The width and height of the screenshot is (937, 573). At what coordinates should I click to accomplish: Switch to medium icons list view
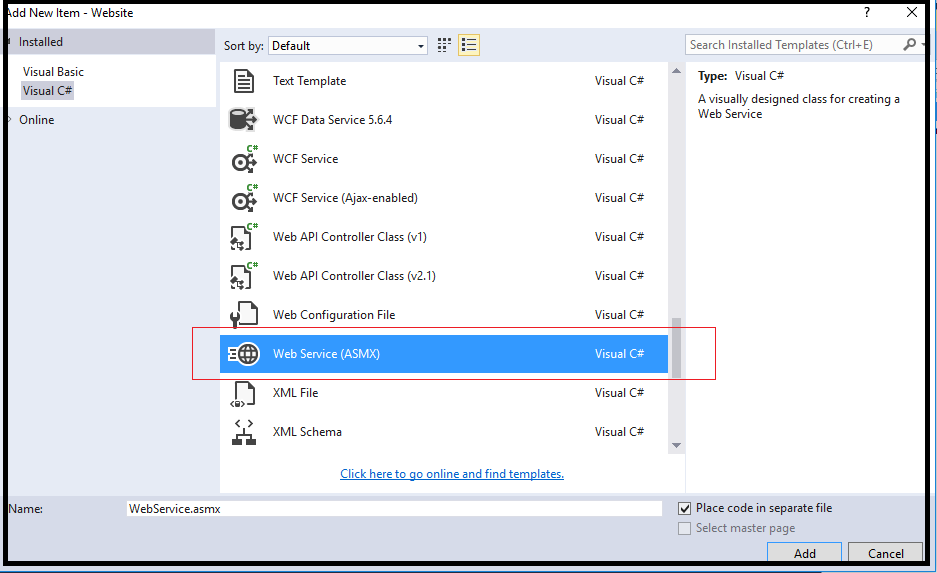click(469, 45)
